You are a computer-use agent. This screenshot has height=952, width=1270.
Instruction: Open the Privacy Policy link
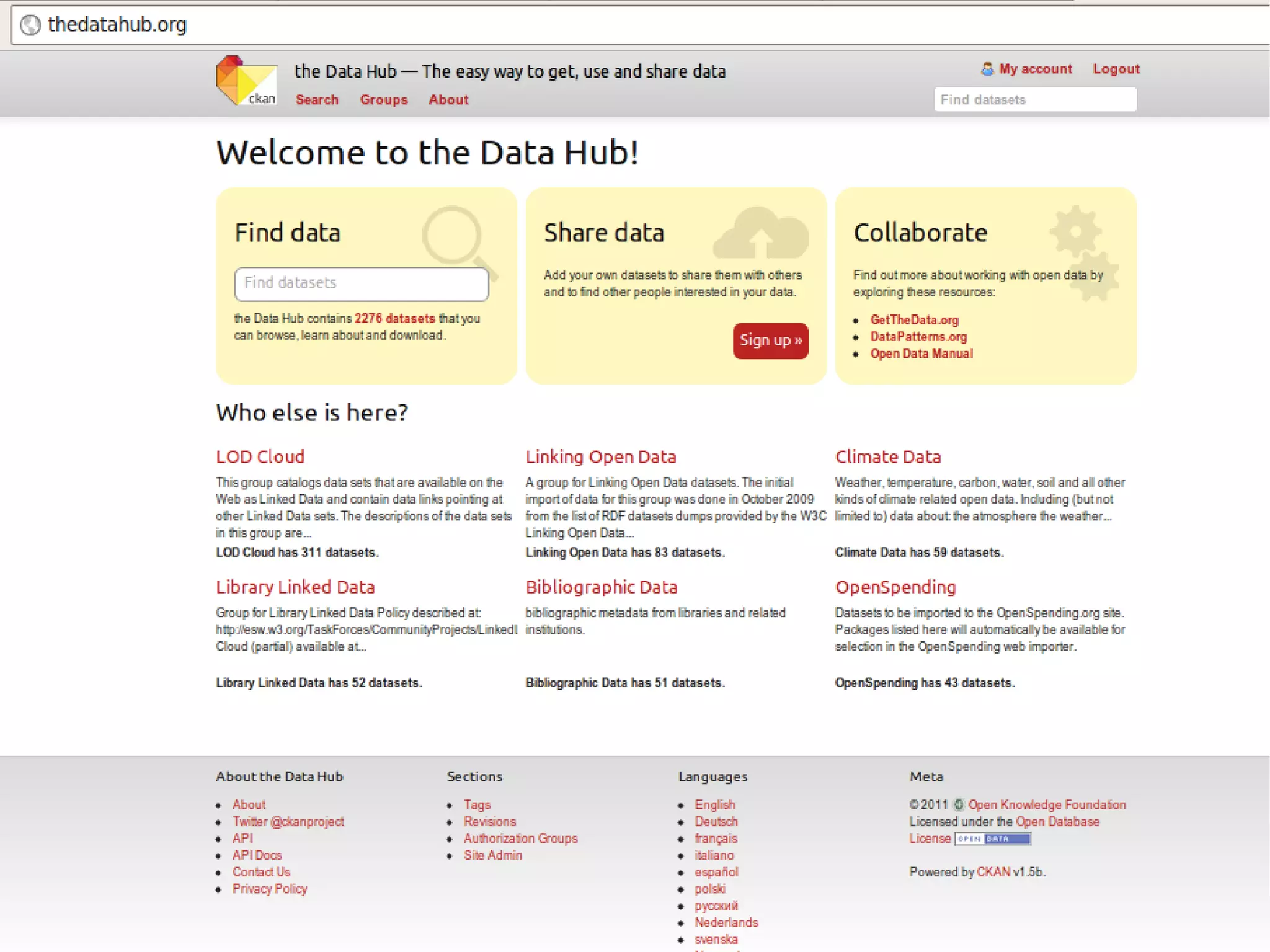(x=270, y=889)
